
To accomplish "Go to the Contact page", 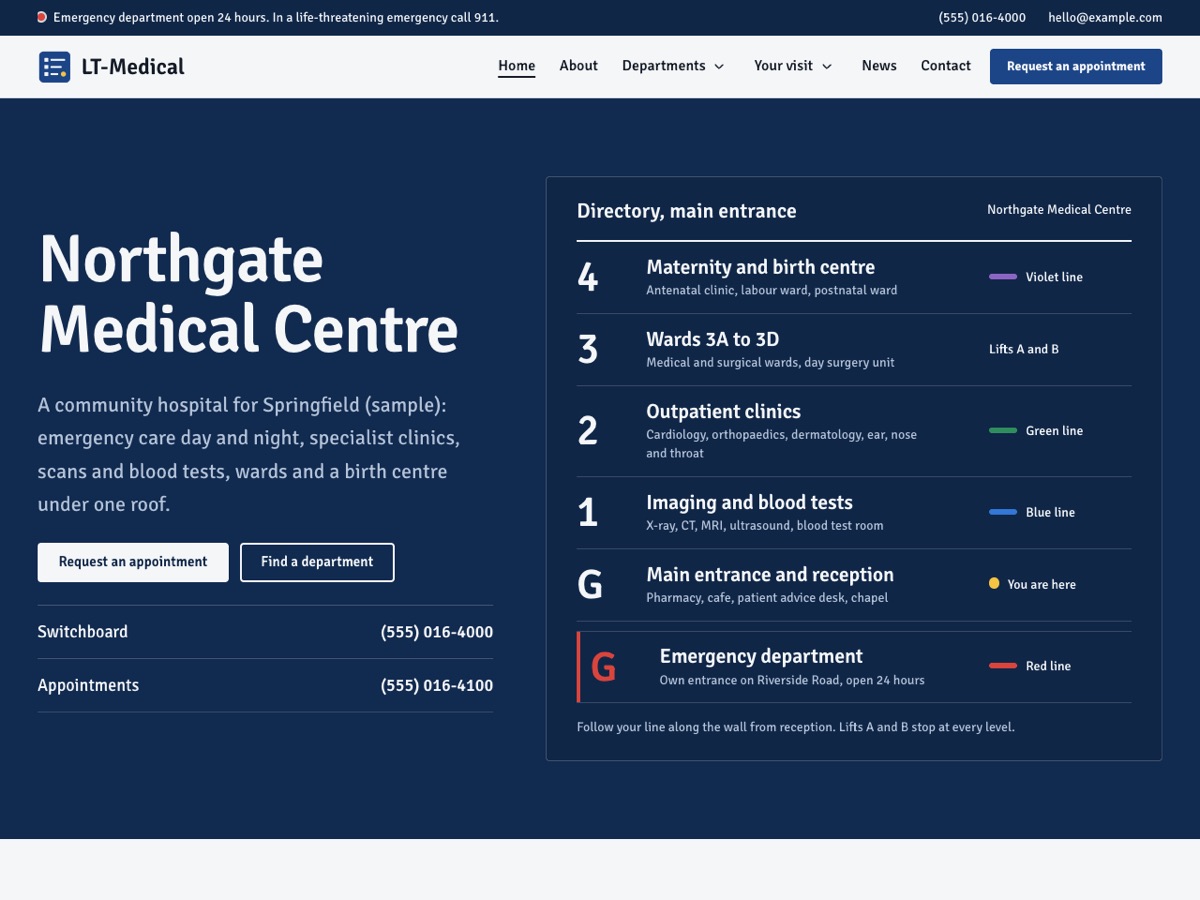I will (946, 66).
